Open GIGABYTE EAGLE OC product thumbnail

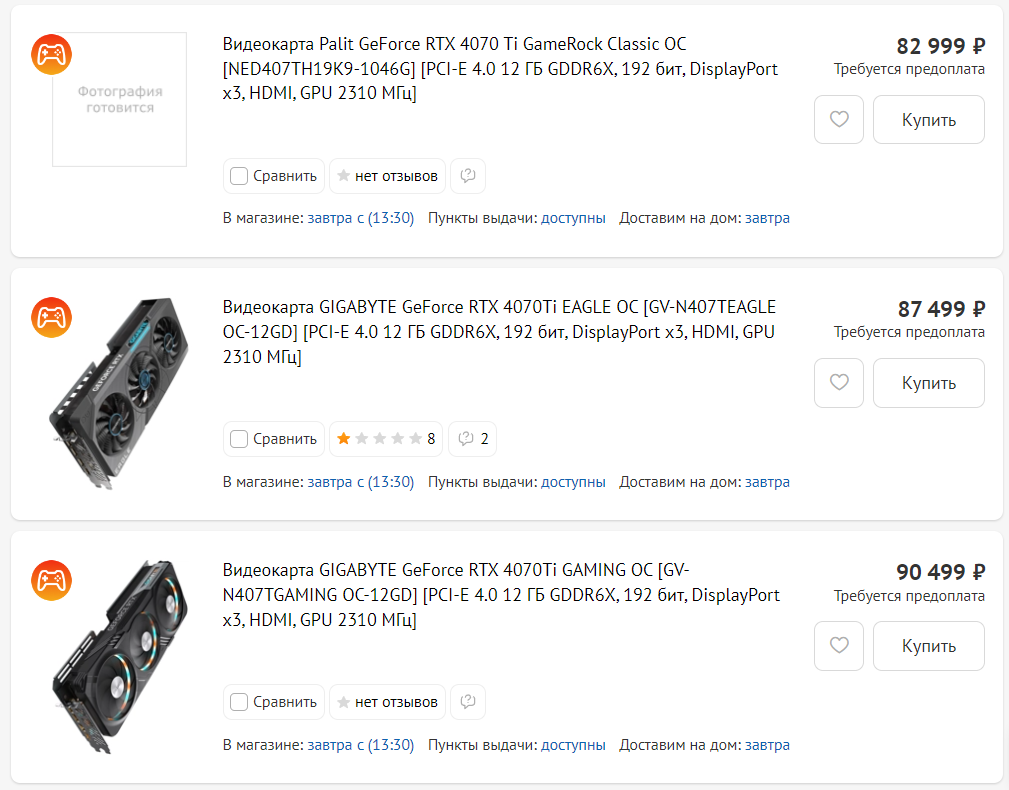(119, 391)
